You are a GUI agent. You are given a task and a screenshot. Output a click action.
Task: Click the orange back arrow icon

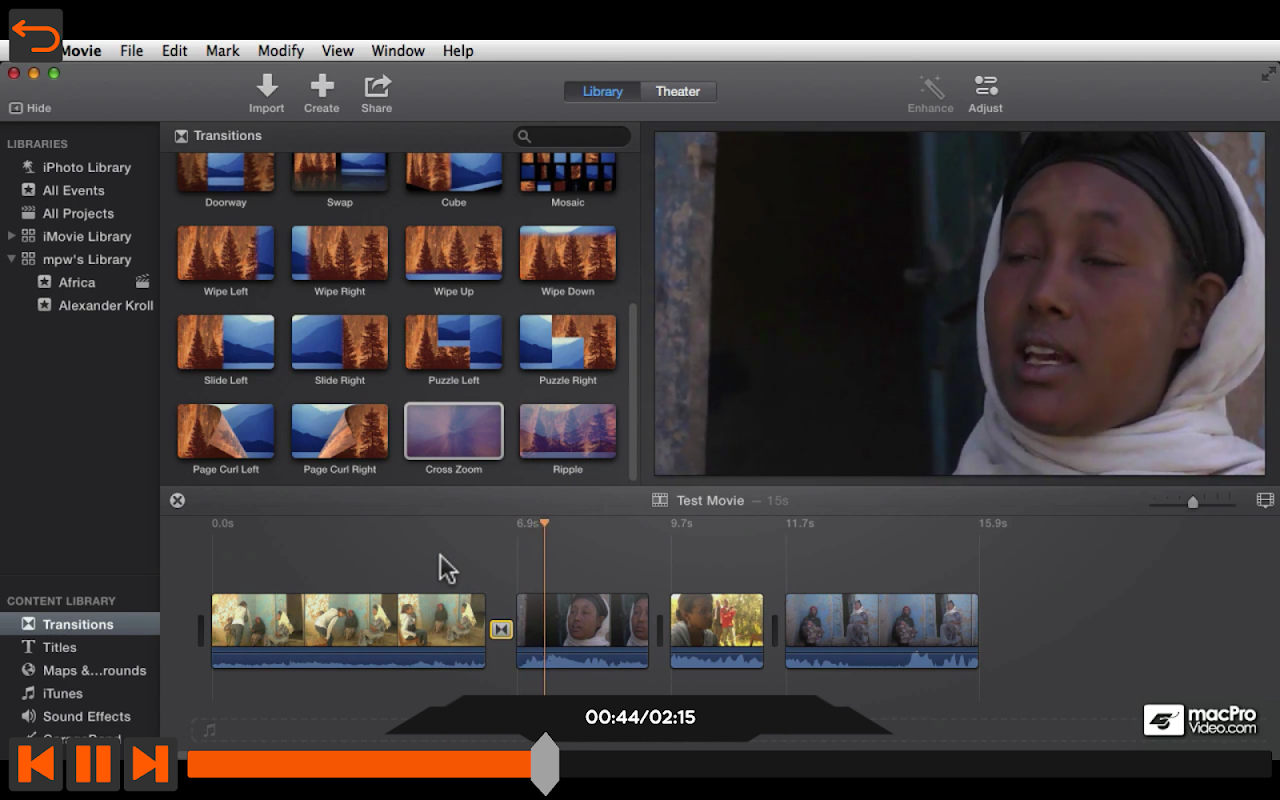pyautogui.click(x=36, y=36)
